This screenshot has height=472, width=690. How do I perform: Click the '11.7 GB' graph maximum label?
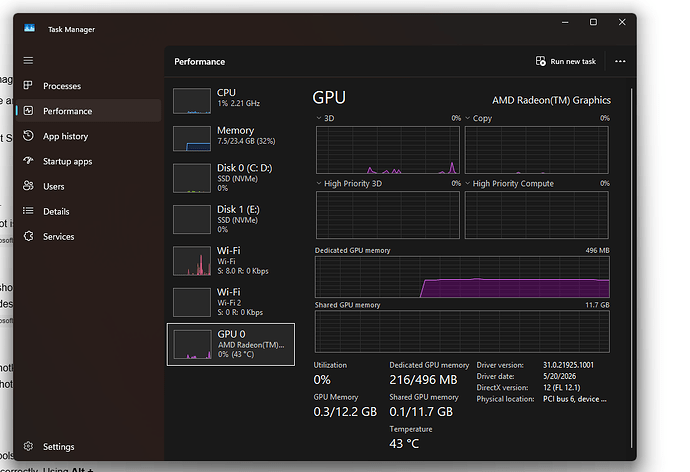click(597, 305)
